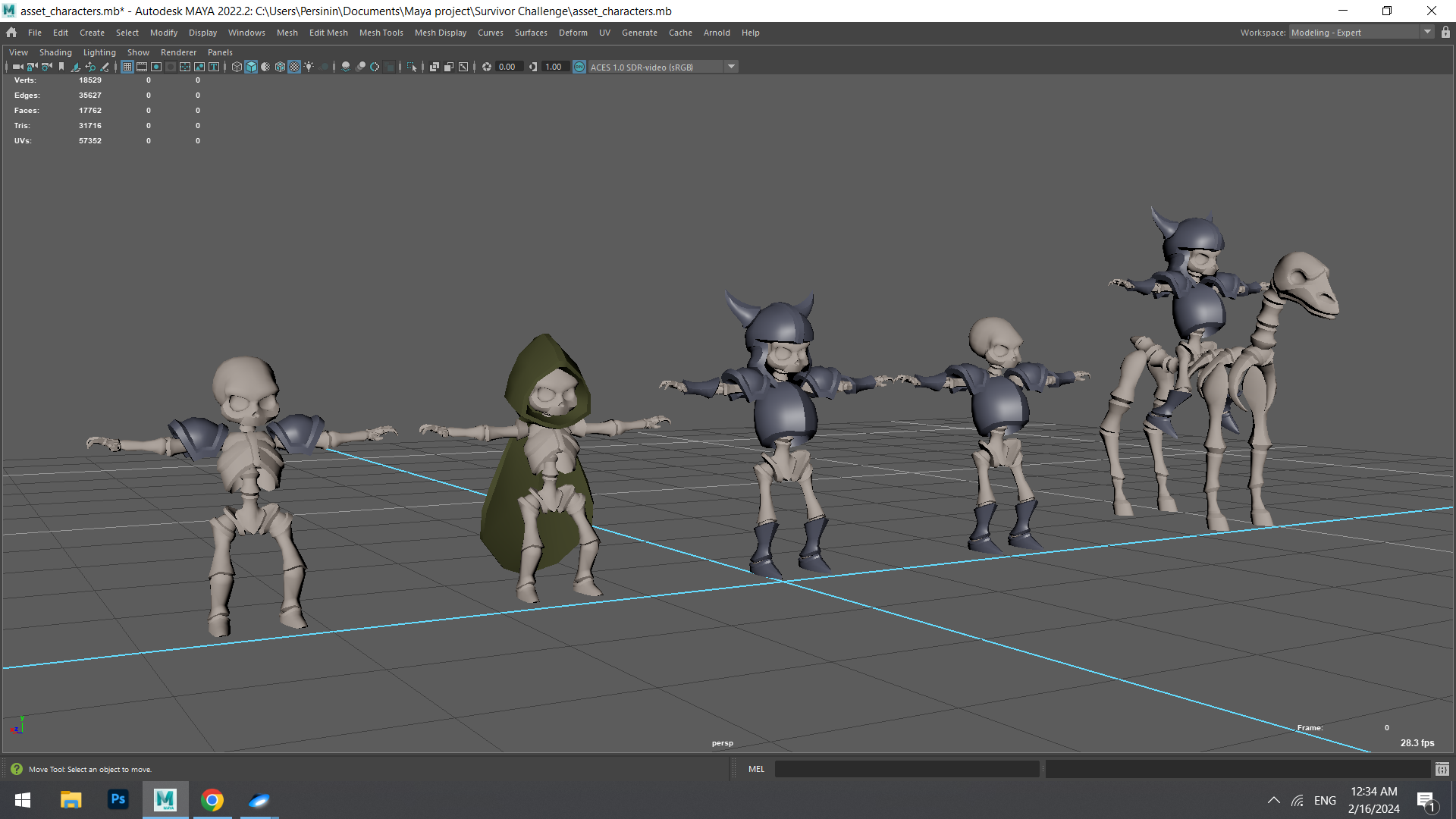1456x819 pixels.
Task: Click the Select Camera icon
Action: point(17,67)
